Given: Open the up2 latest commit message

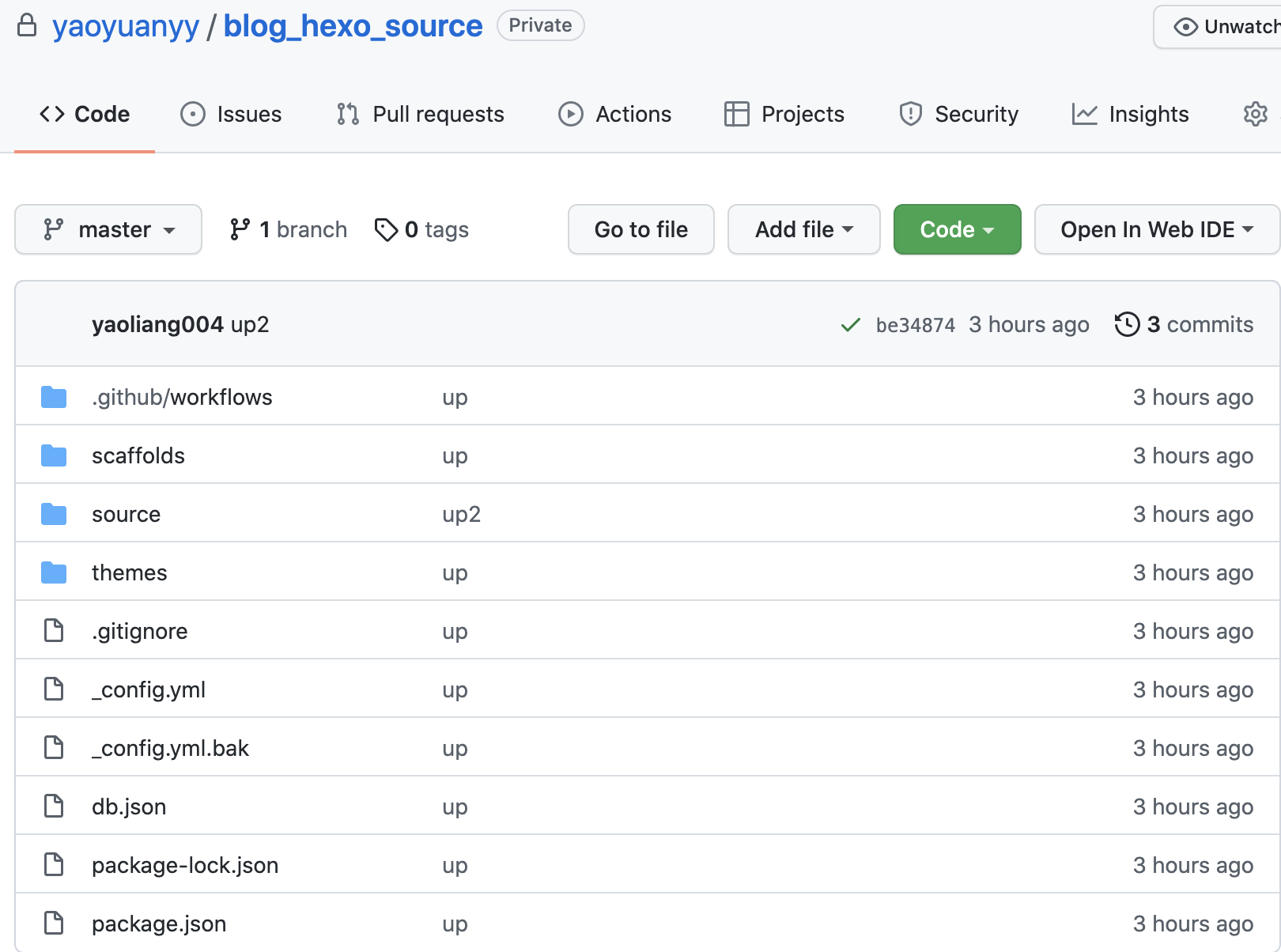Looking at the screenshot, I should pyautogui.click(x=250, y=325).
